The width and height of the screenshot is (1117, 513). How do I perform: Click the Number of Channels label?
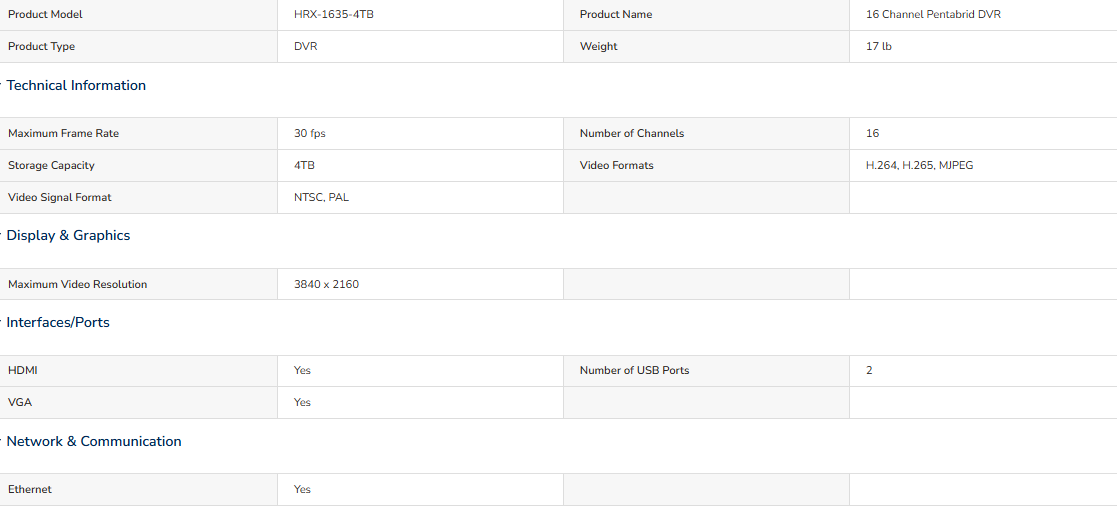632,133
